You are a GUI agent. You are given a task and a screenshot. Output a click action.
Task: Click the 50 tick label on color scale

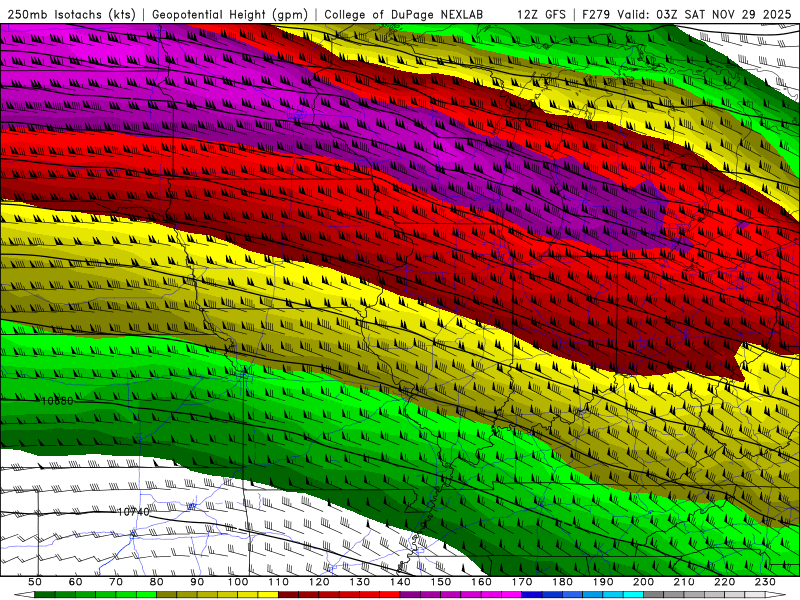click(x=35, y=582)
